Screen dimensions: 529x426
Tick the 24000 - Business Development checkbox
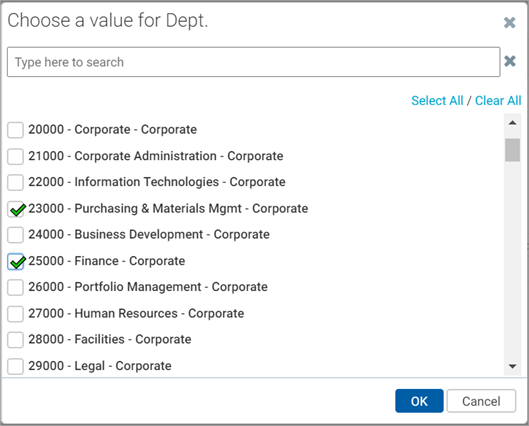click(x=15, y=235)
